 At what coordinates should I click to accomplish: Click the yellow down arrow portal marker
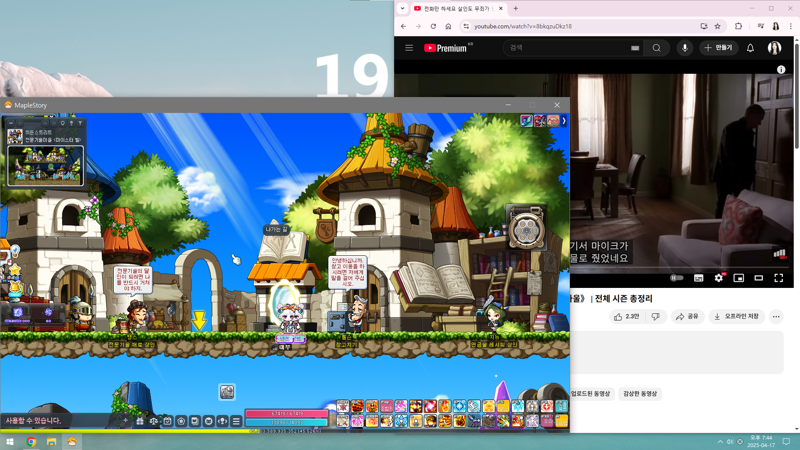tap(199, 321)
